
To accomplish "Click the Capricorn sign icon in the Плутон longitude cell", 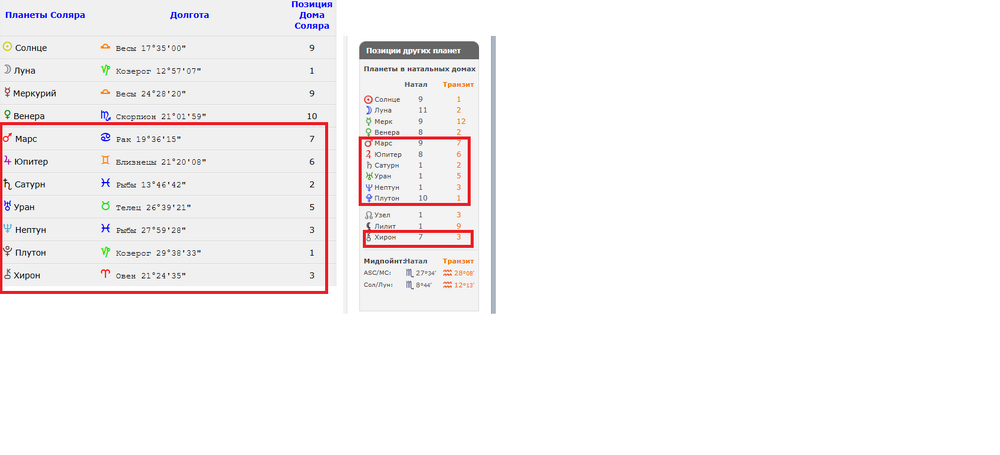I will click(105, 252).
